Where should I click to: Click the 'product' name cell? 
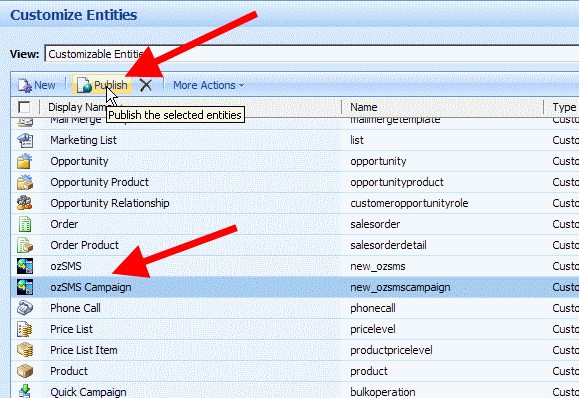click(x=369, y=371)
